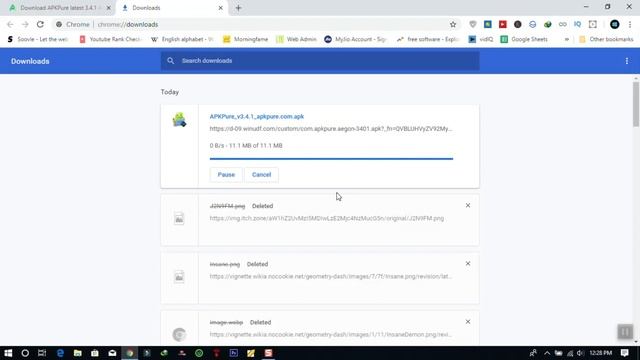Open the Youtube Rank Check bookmark
The image size is (640, 360).
click(110, 39)
